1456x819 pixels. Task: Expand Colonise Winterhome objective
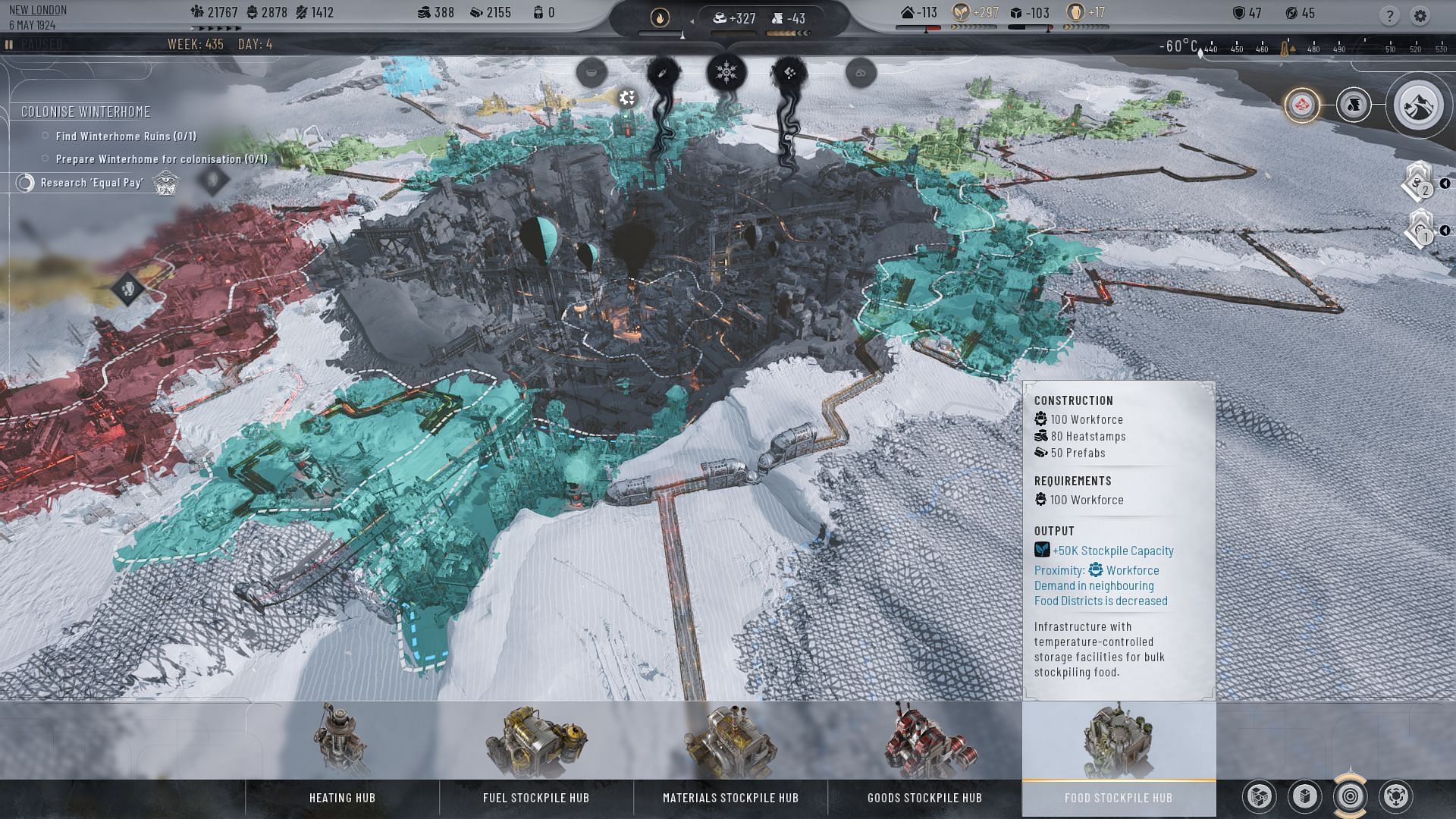[86, 112]
